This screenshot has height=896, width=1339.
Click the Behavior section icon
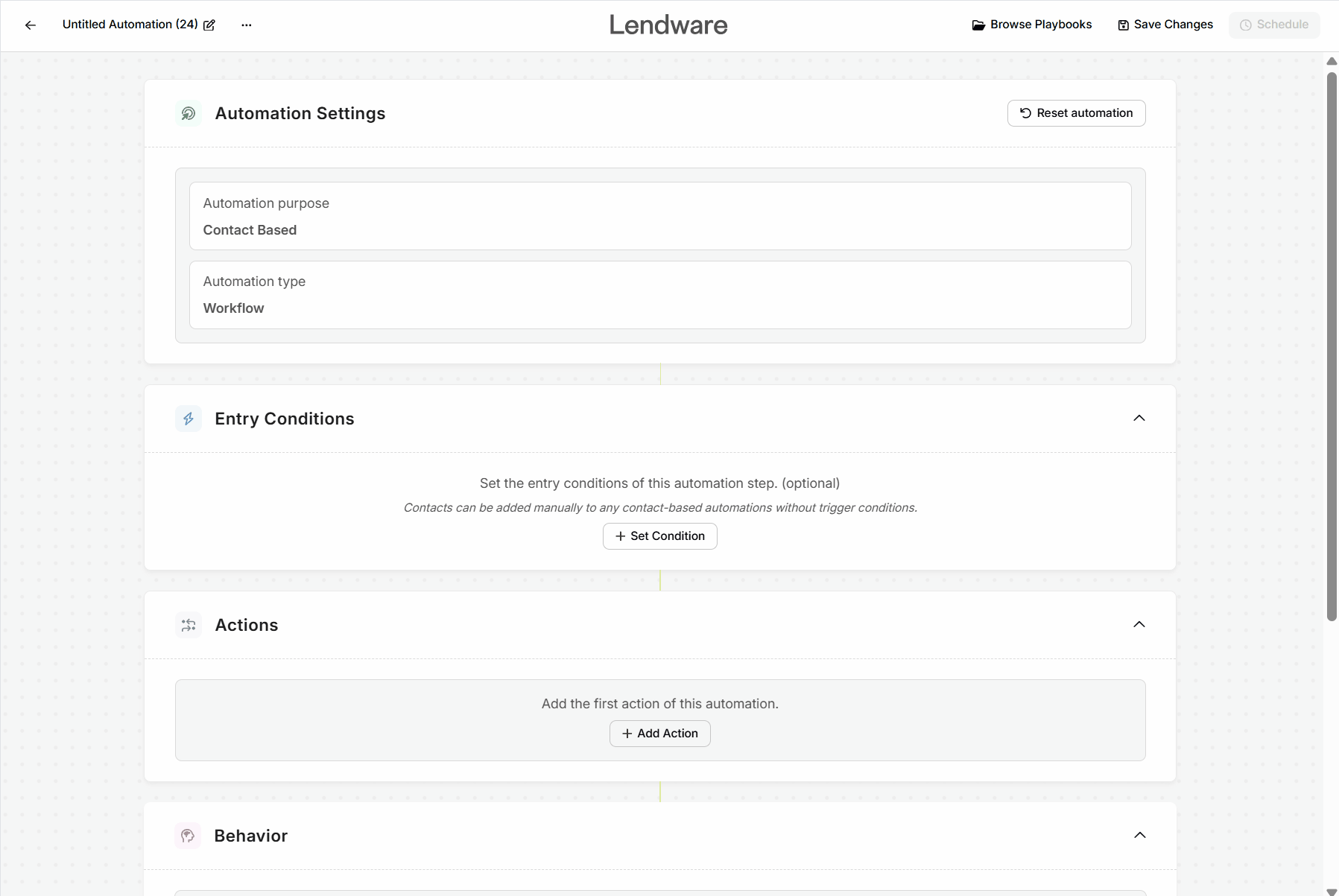[188, 836]
